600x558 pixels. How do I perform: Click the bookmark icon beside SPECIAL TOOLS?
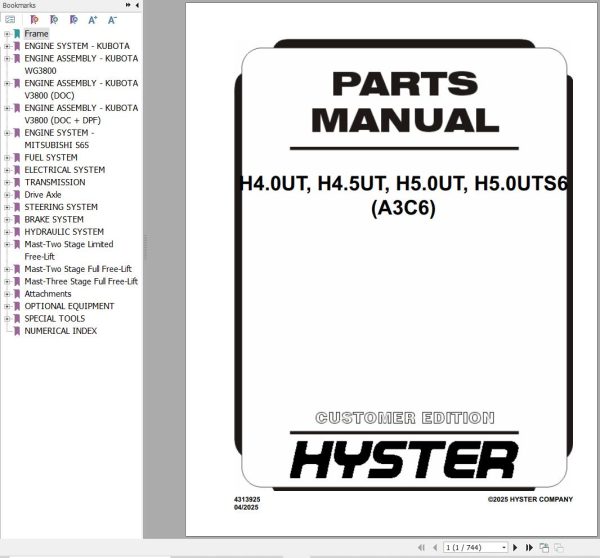click(17, 318)
